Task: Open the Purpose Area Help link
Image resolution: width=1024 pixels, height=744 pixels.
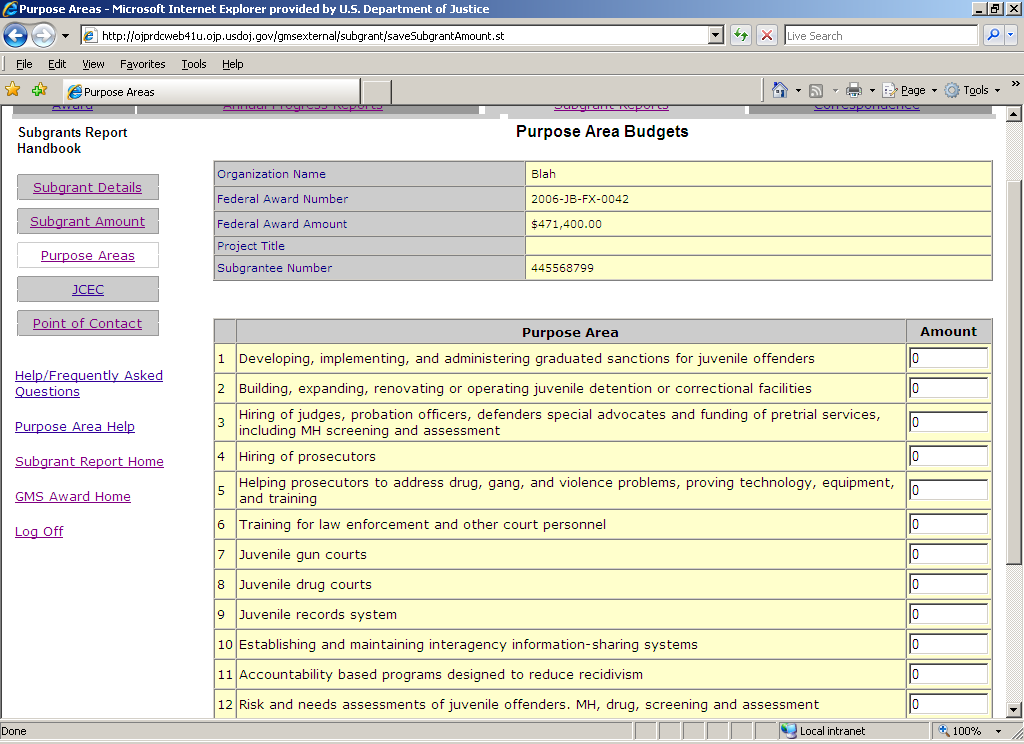Action: (75, 427)
